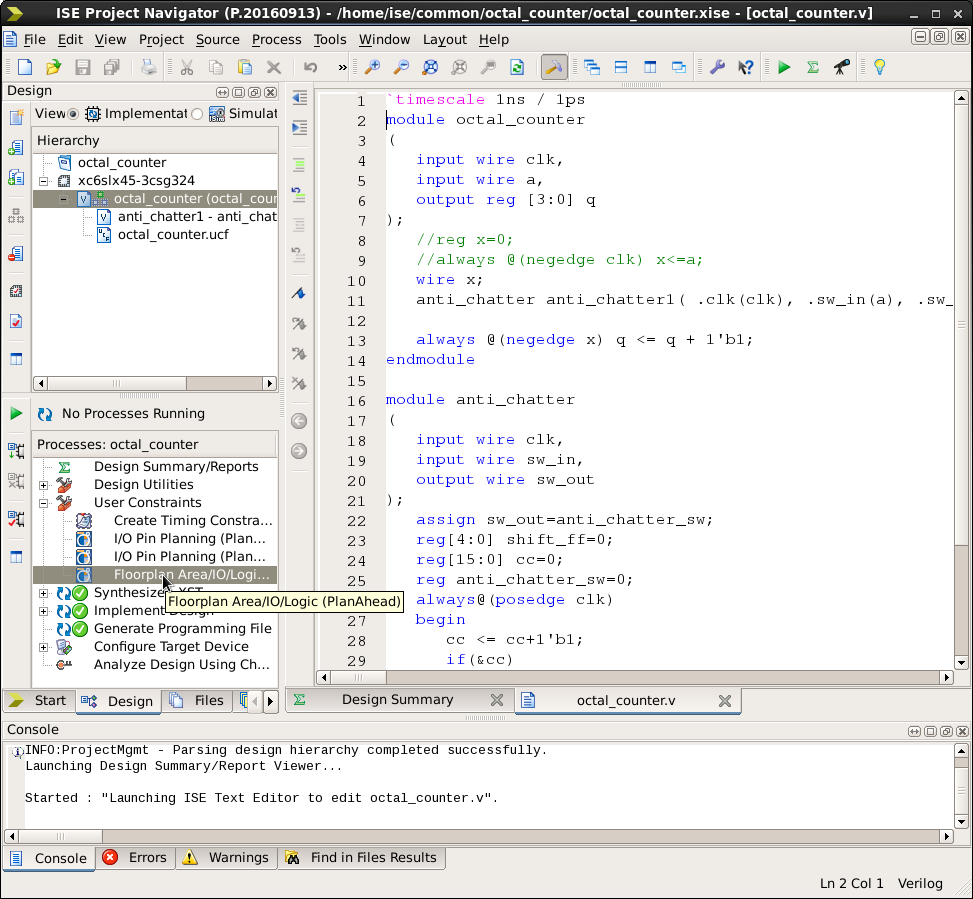The image size is (973, 899).
Task: Switch to the Errors console tab
Action: [x=135, y=857]
